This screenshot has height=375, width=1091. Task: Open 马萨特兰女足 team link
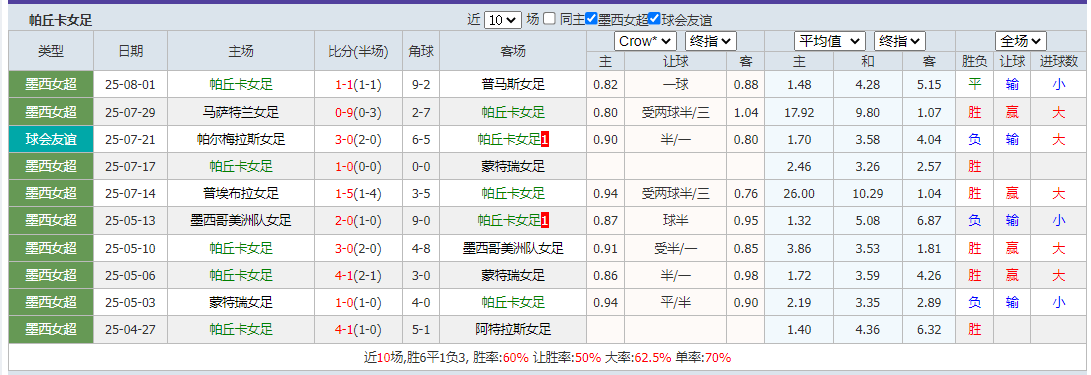pyautogui.click(x=241, y=112)
